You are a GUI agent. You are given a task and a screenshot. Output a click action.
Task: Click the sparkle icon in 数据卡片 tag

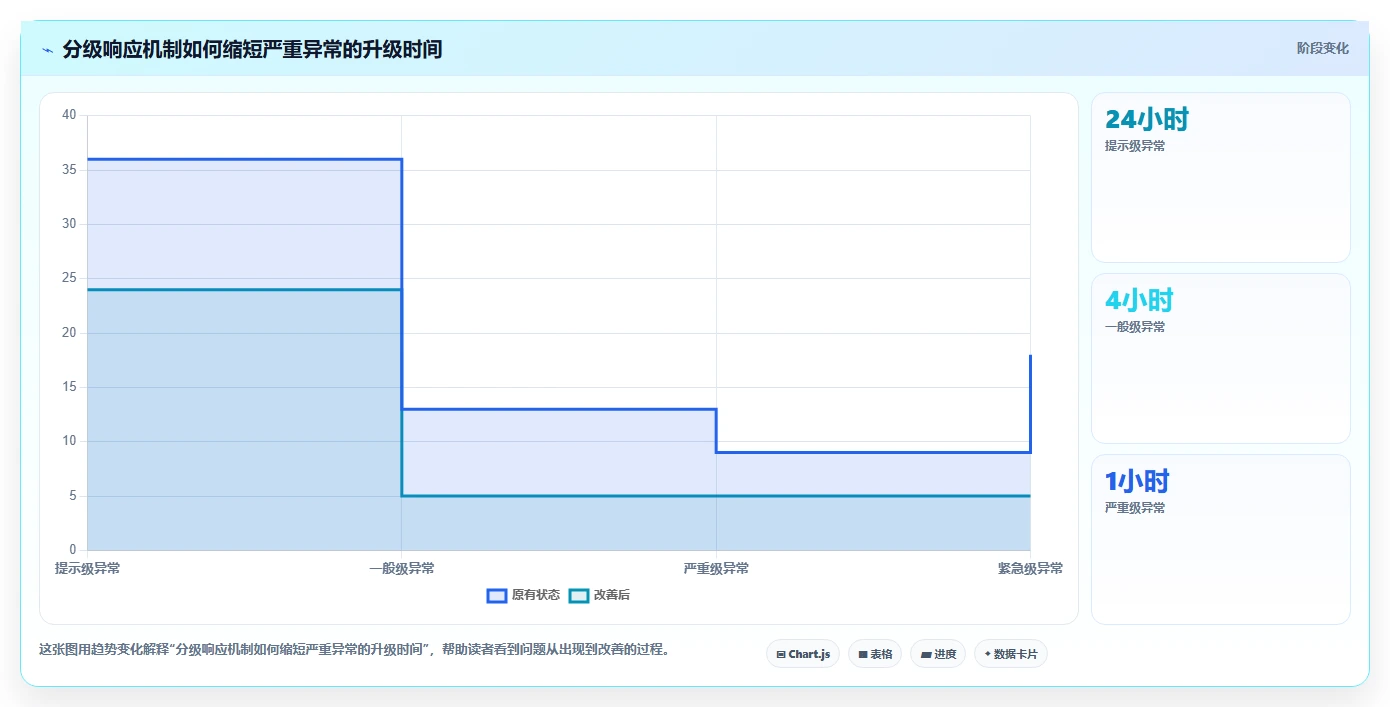988,654
